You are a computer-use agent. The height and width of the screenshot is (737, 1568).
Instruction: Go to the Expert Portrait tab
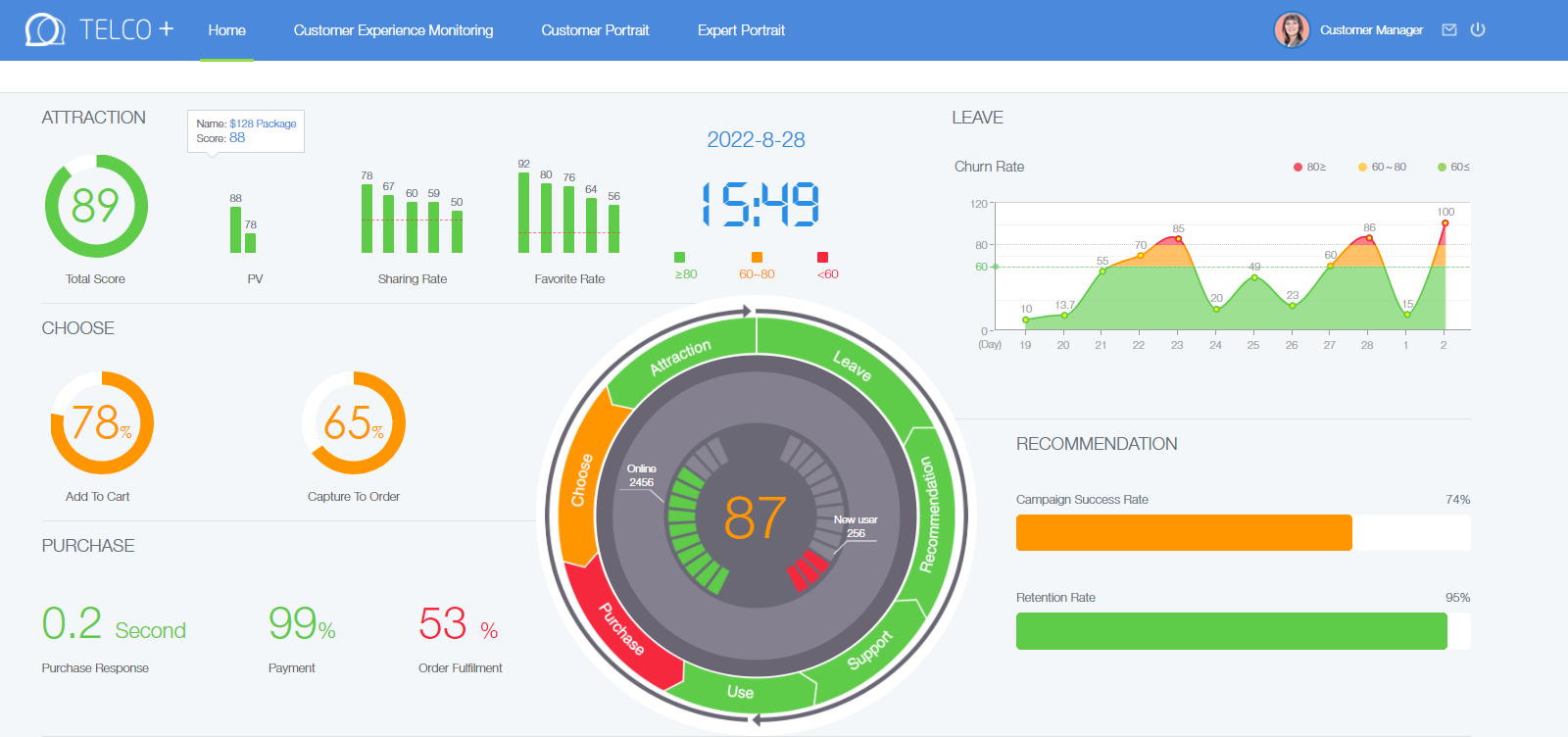[741, 30]
